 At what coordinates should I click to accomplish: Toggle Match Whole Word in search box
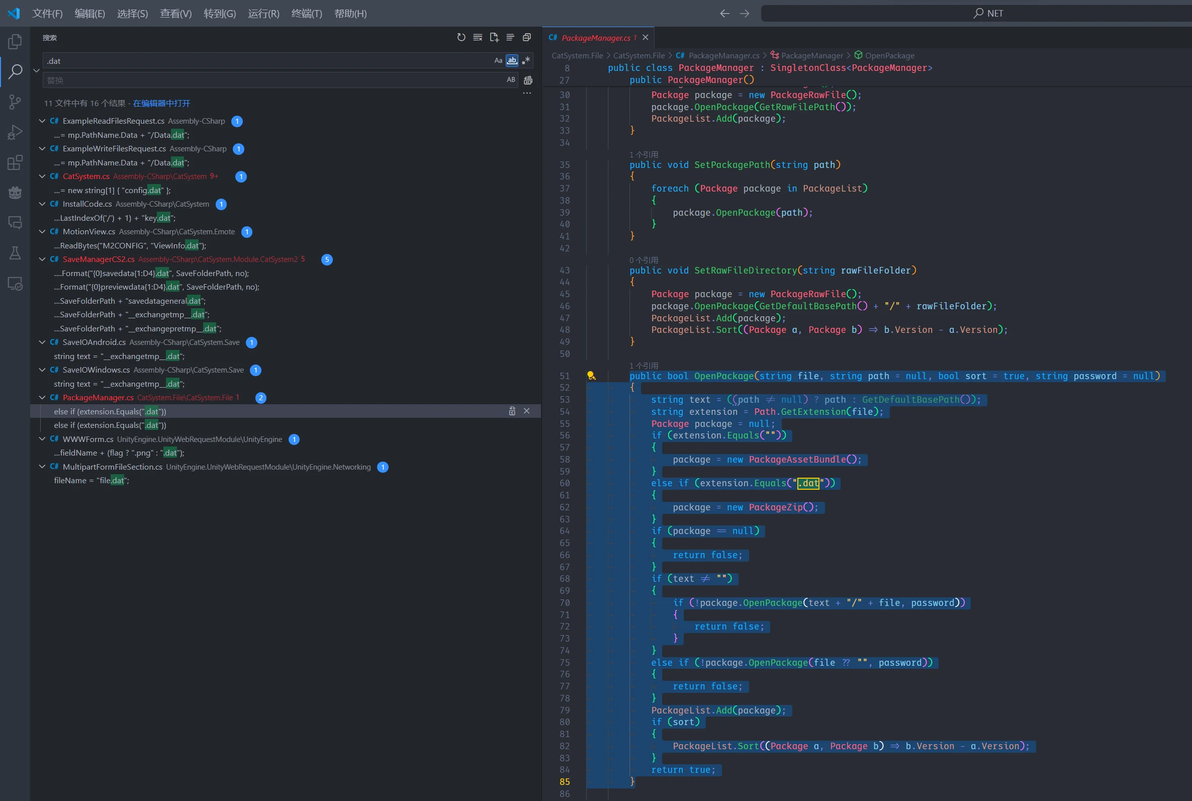coord(512,60)
